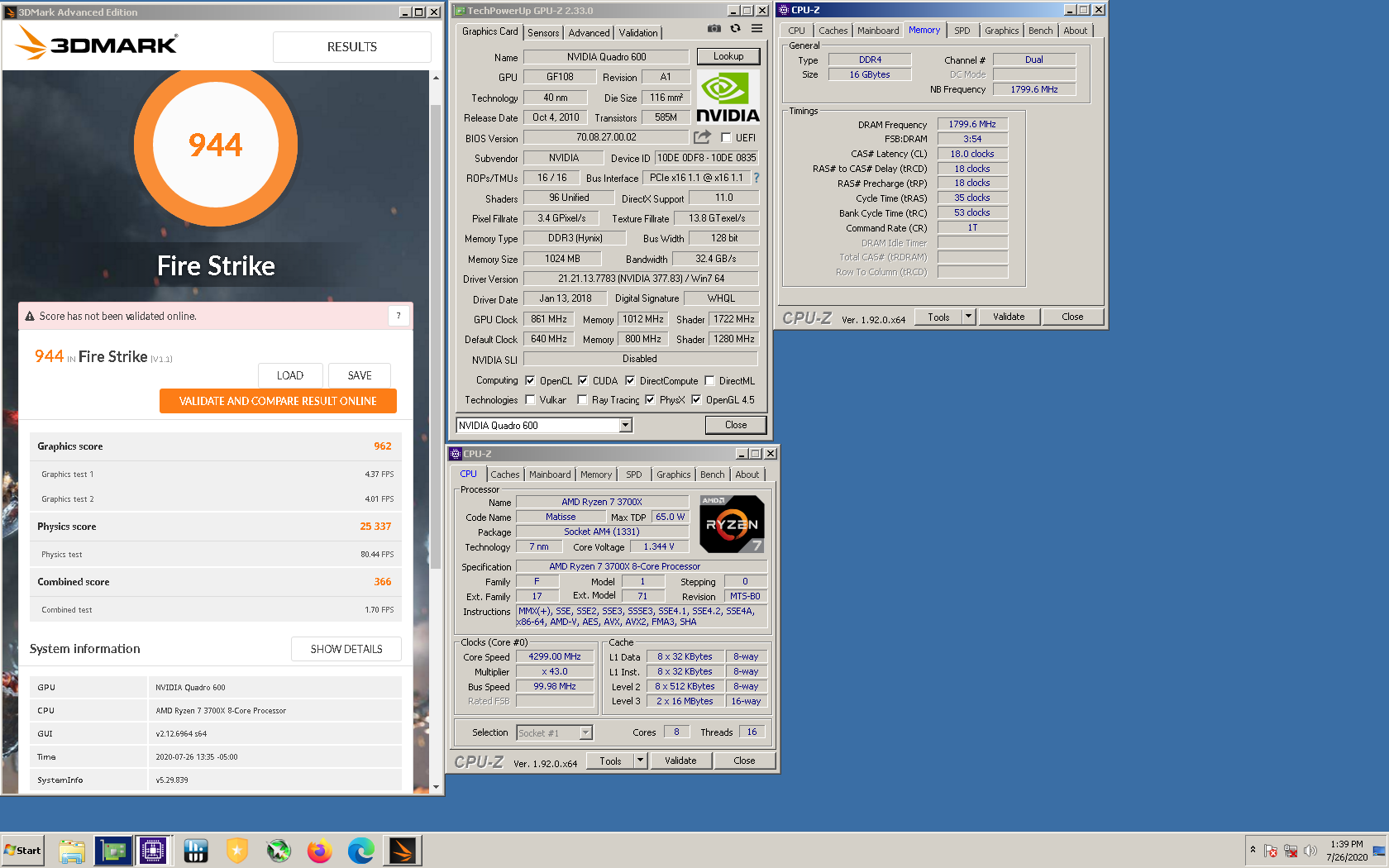Open the Socket #1 selection dropdown
Image resolution: width=1389 pixels, height=868 pixels.
(555, 732)
